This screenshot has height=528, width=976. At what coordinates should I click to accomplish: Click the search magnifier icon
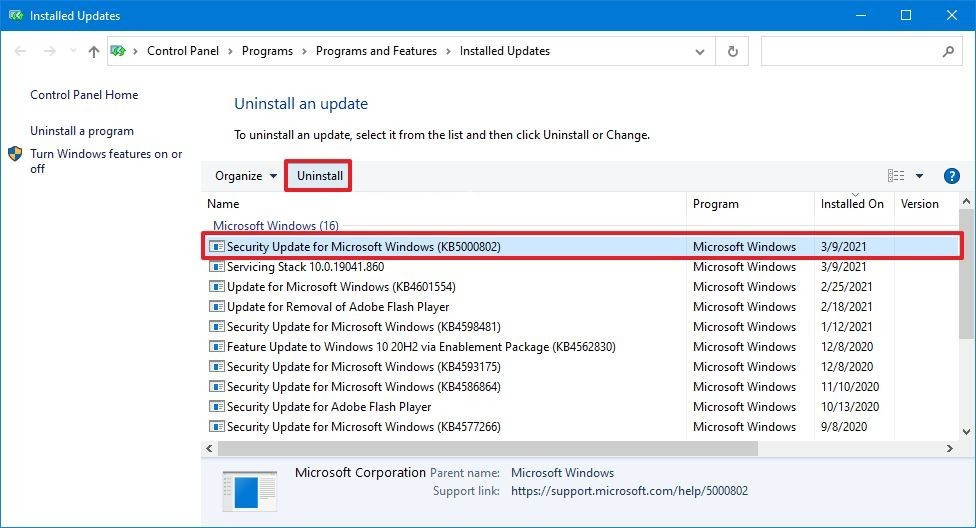pyautogui.click(x=948, y=51)
